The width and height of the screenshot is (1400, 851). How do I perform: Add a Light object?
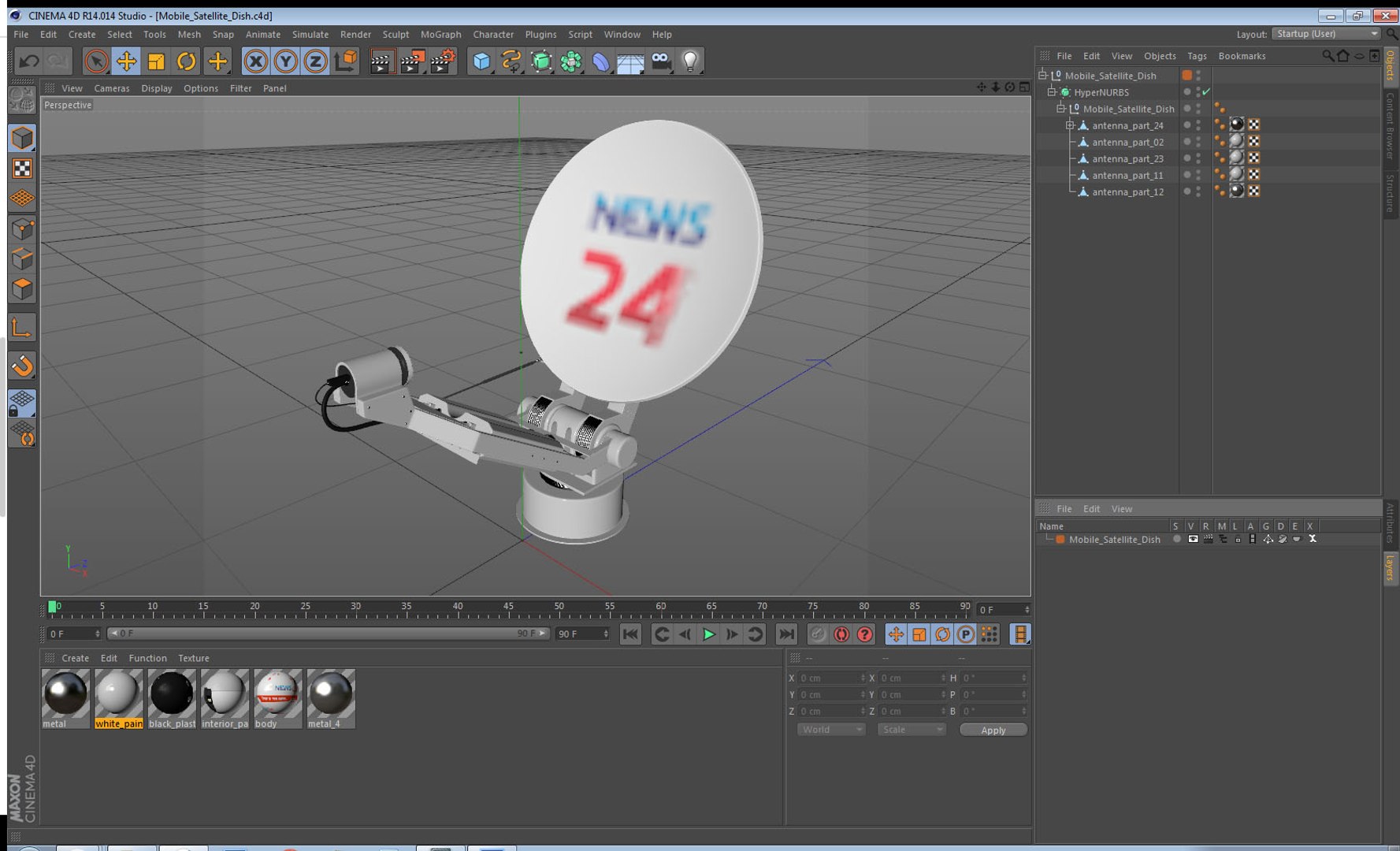coord(690,61)
